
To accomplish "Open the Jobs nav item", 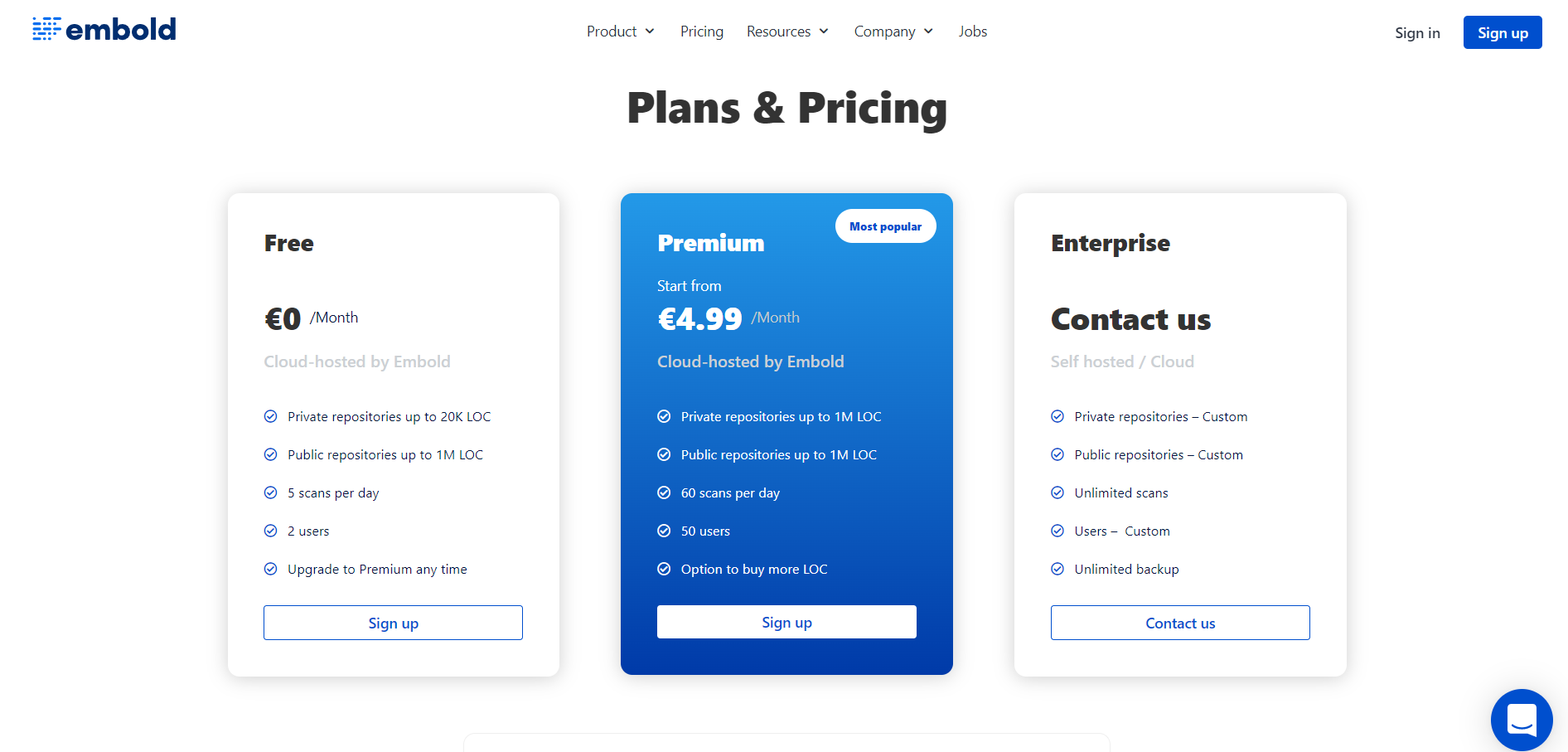I will [973, 32].
